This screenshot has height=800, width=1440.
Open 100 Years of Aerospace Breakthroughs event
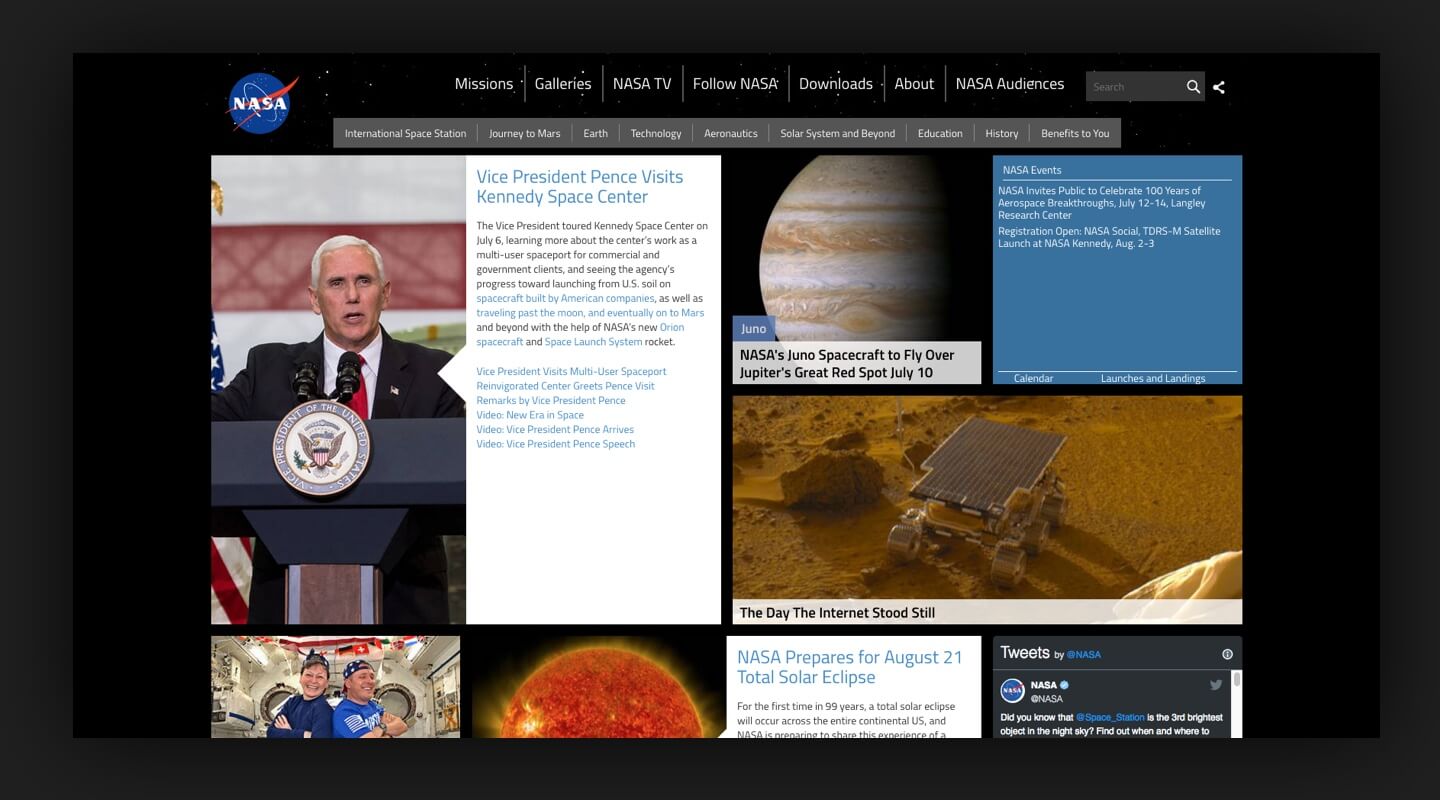1102,203
